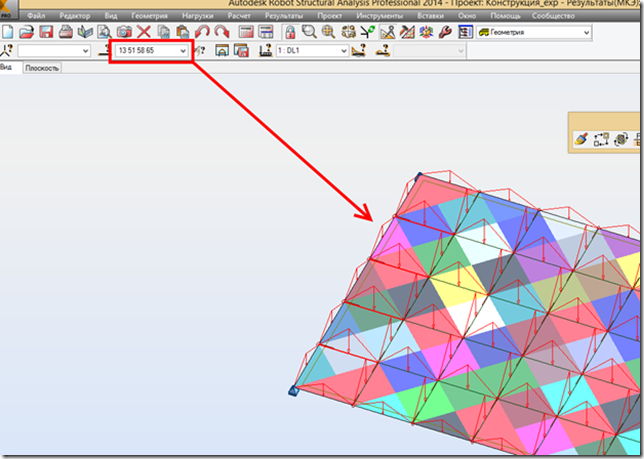Image resolution: width=644 pixels, height=459 pixels.
Task: Toggle the compass and ruler snap icon
Action: click(x=387, y=32)
